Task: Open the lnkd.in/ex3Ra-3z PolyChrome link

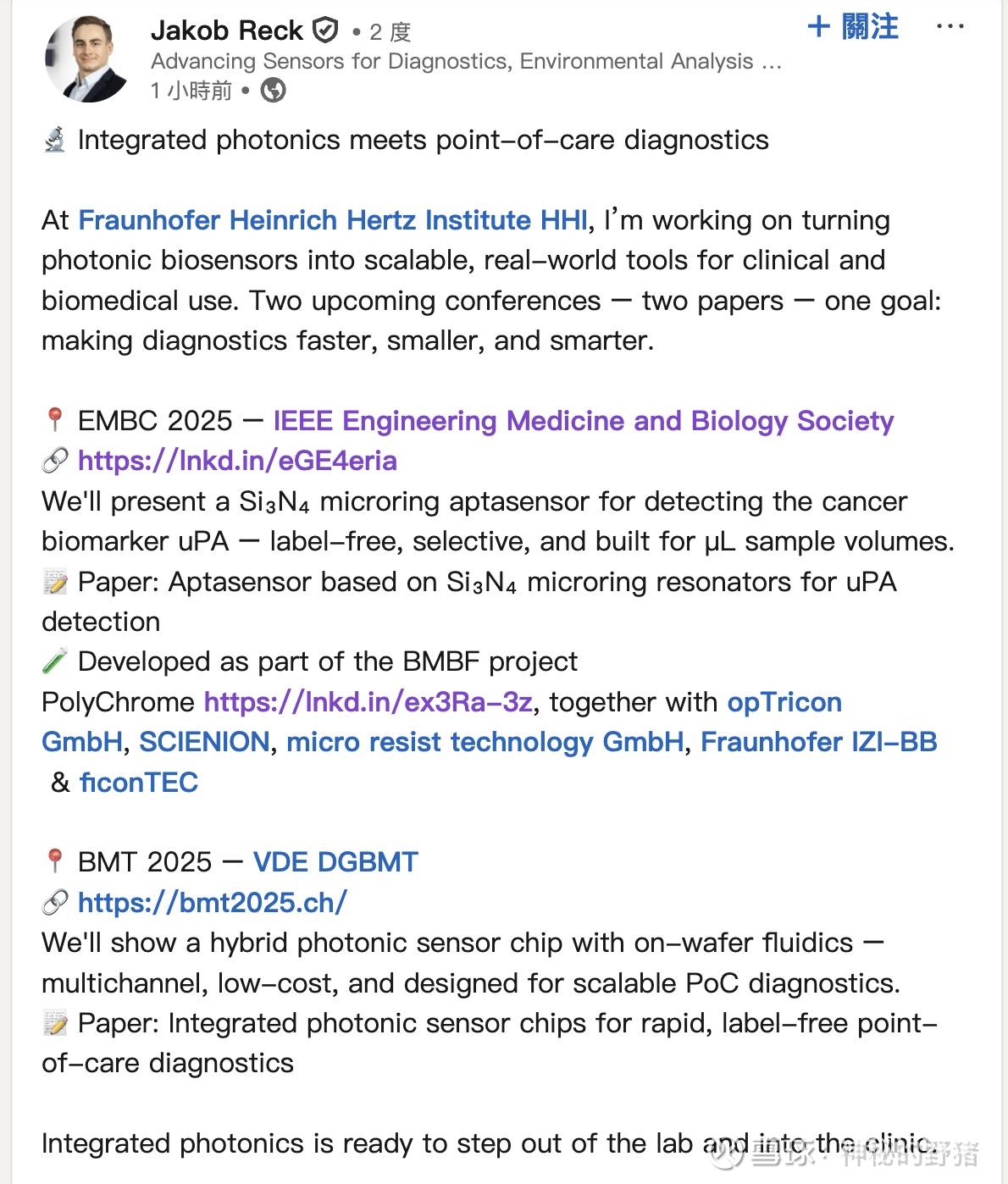Action: coord(368,702)
